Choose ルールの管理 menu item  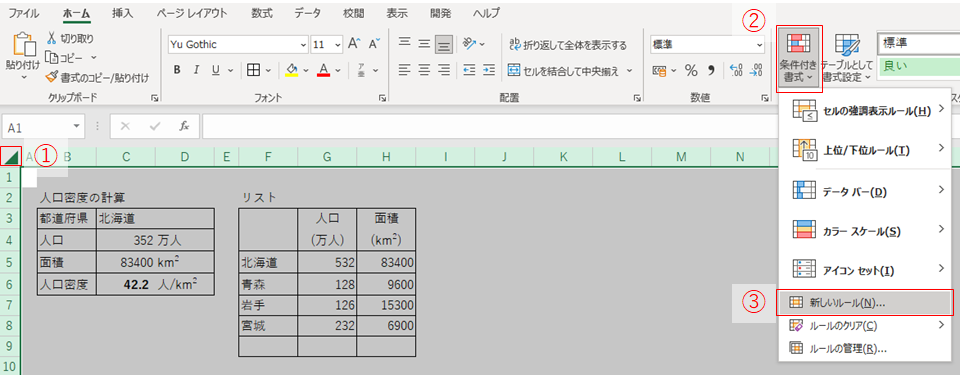coord(866,348)
